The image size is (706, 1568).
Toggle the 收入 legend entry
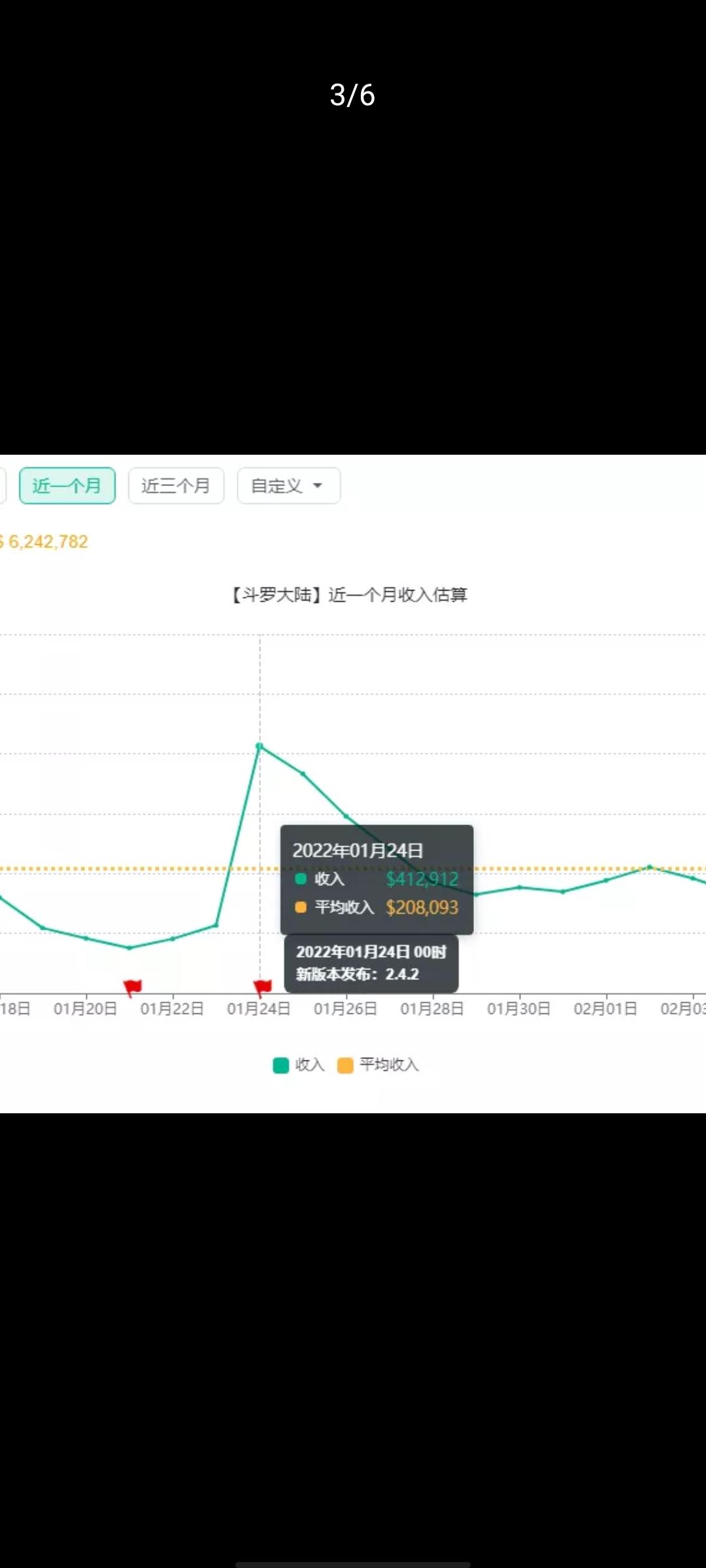pyautogui.click(x=299, y=1065)
